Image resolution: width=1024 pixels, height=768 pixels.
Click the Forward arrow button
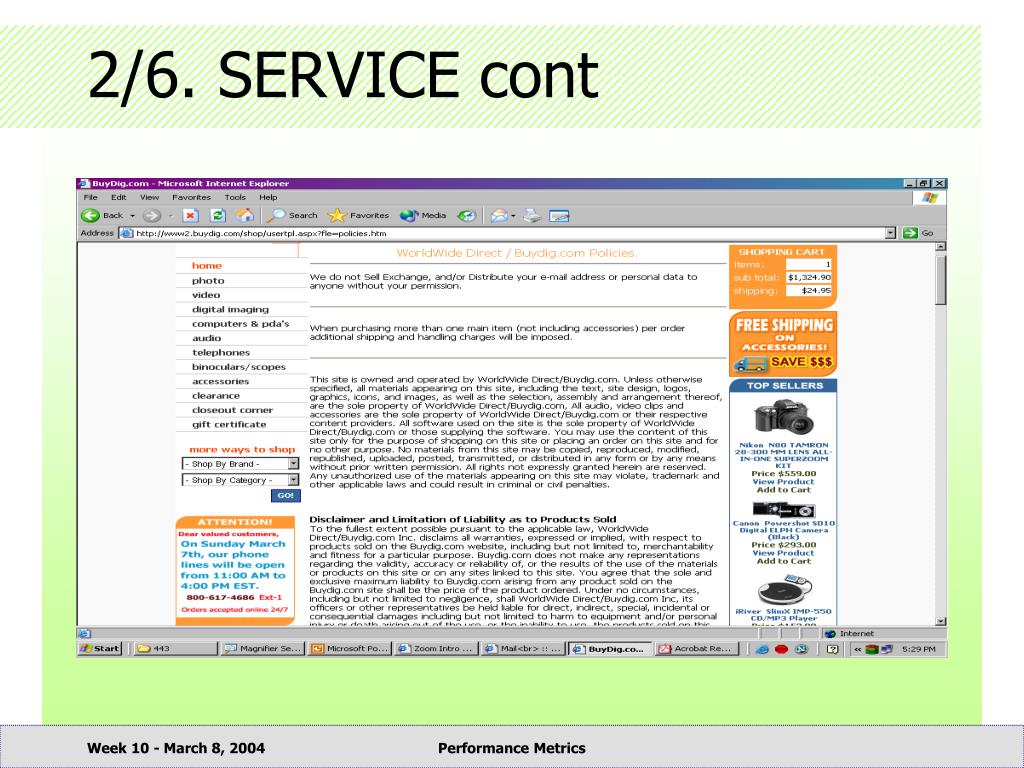point(152,216)
